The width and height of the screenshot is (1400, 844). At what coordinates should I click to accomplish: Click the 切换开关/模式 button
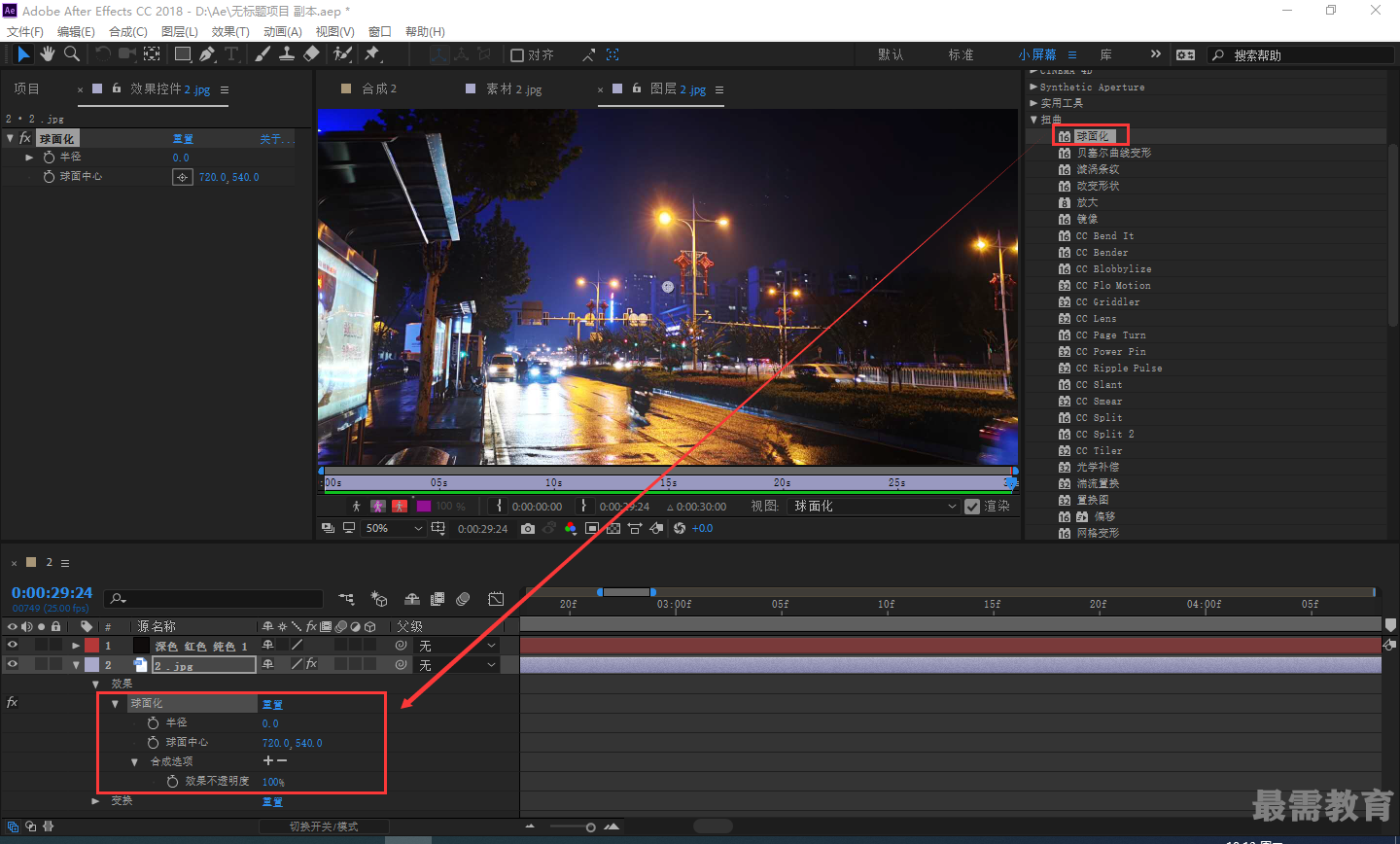point(324,826)
